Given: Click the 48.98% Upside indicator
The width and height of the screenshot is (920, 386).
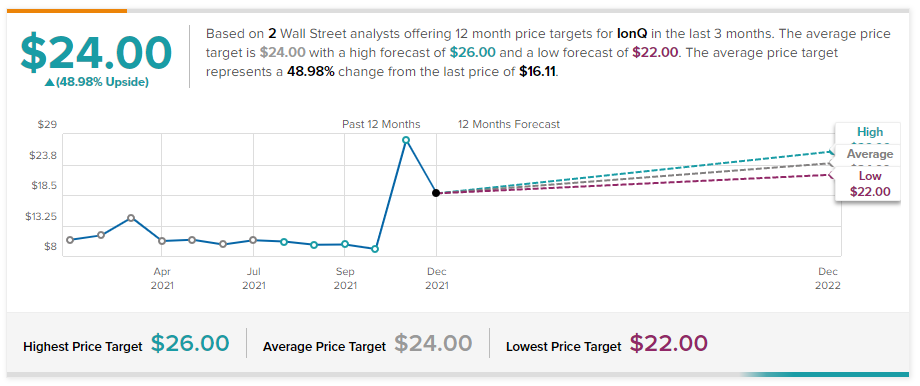Looking at the screenshot, I should coord(97,82).
